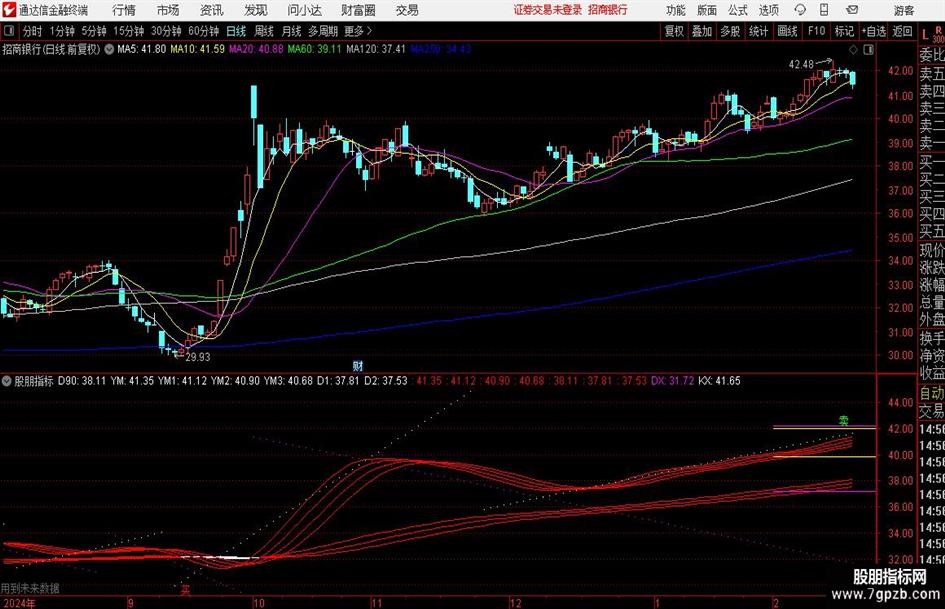Screen dimensions: 945x609
Task: Click the 通达信 red logo icon
Action: point(9,10)
